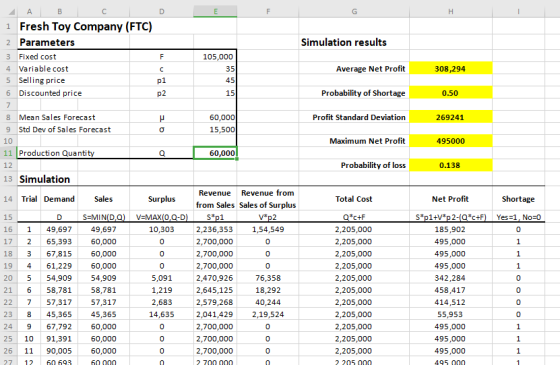Select the Variable cost value 35
This screenshot has height=365, width=560.
click(x=230, y=69)
